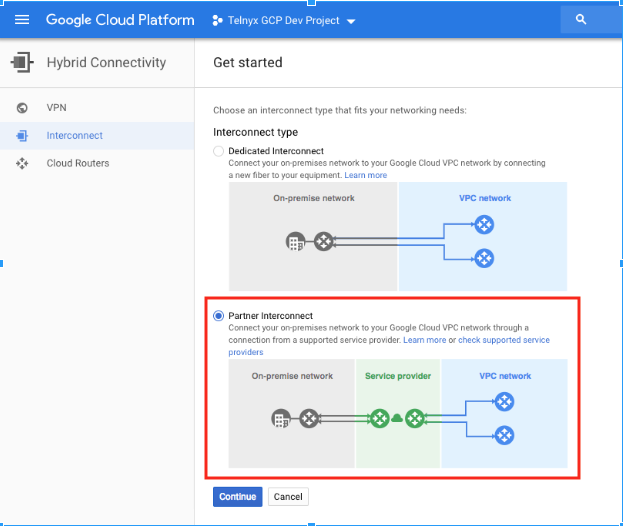
Task: Select Interconnect in the sidebar
Action: click(97, 135)
